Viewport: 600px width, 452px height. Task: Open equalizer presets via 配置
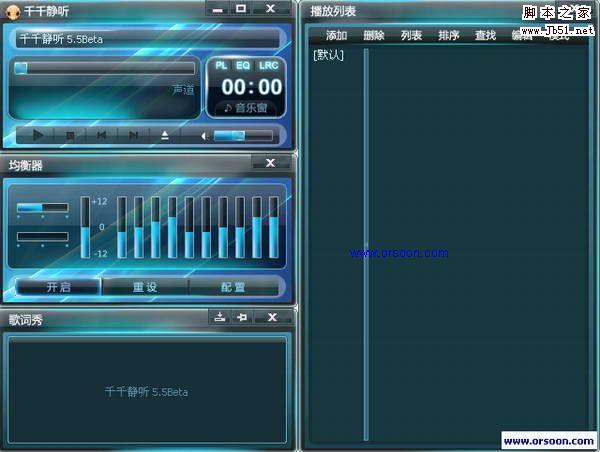coord(233,287)
